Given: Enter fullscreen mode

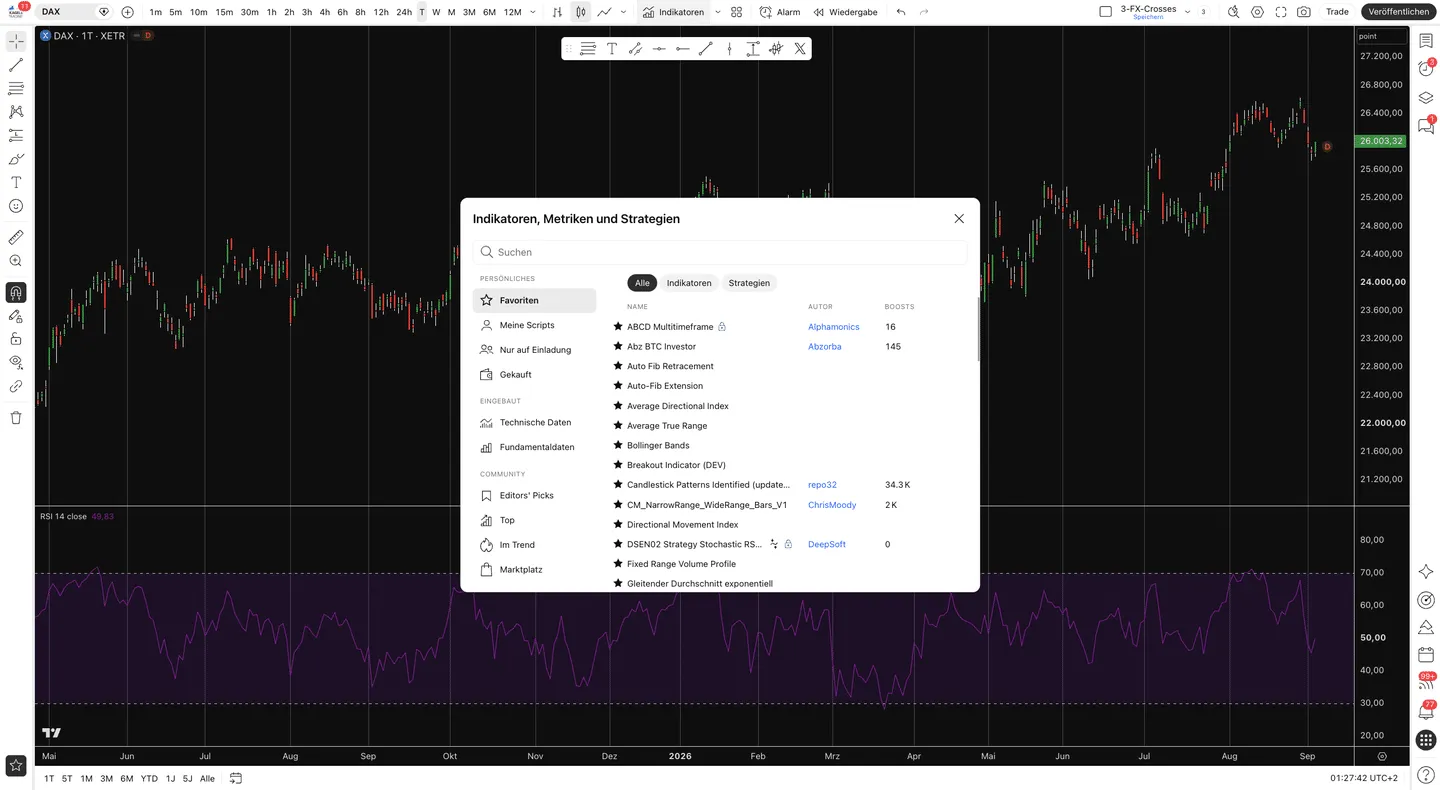Looking at the screenshot, I should coord(1281,12).
